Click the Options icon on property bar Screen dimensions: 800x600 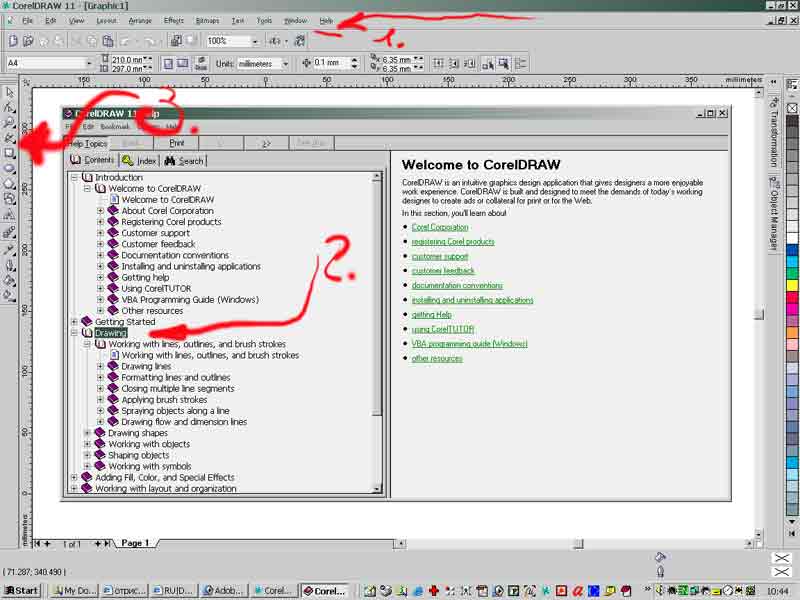coord(520,64)
